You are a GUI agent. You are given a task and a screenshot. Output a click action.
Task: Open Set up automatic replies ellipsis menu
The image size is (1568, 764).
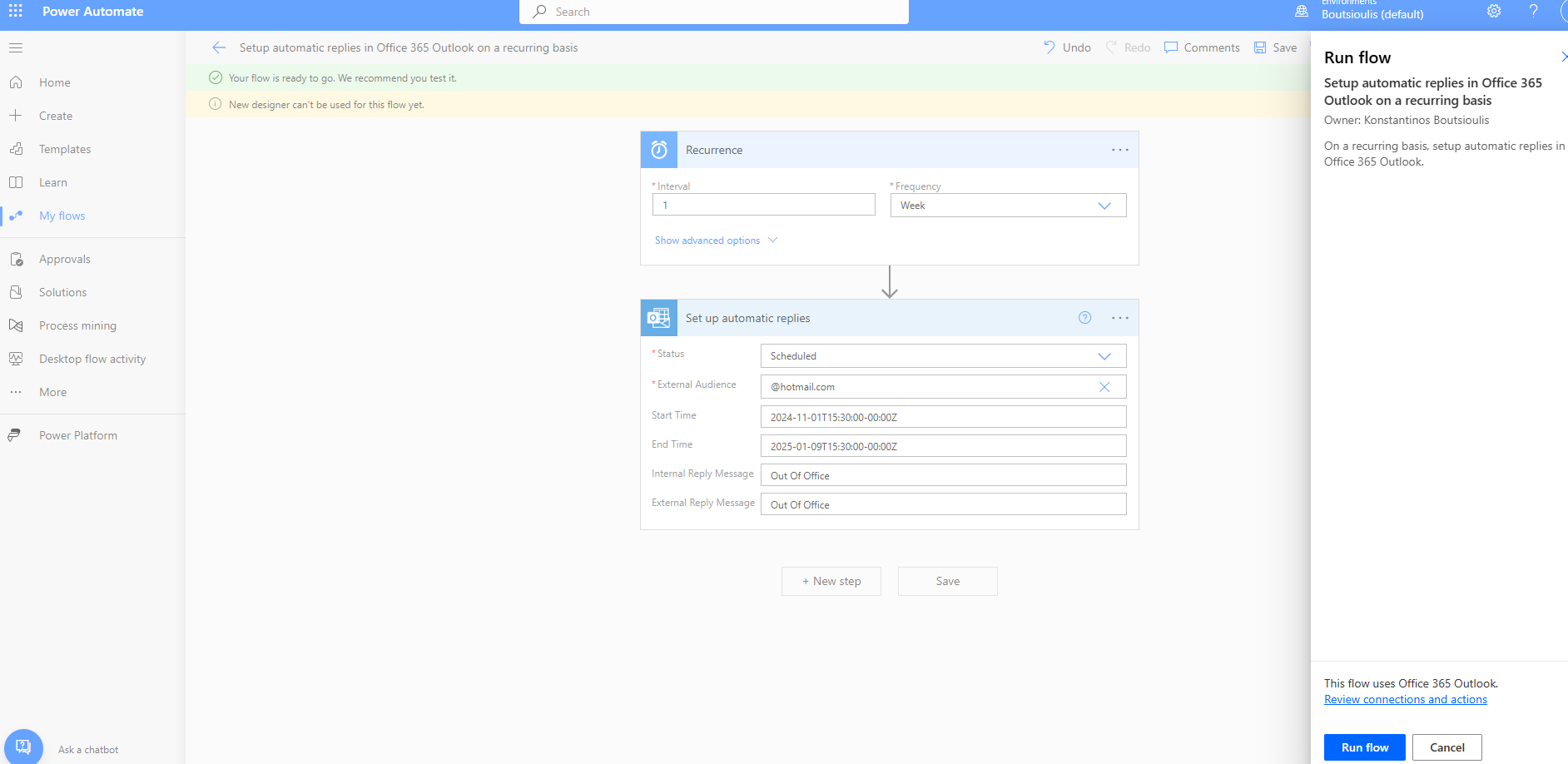1120,318
